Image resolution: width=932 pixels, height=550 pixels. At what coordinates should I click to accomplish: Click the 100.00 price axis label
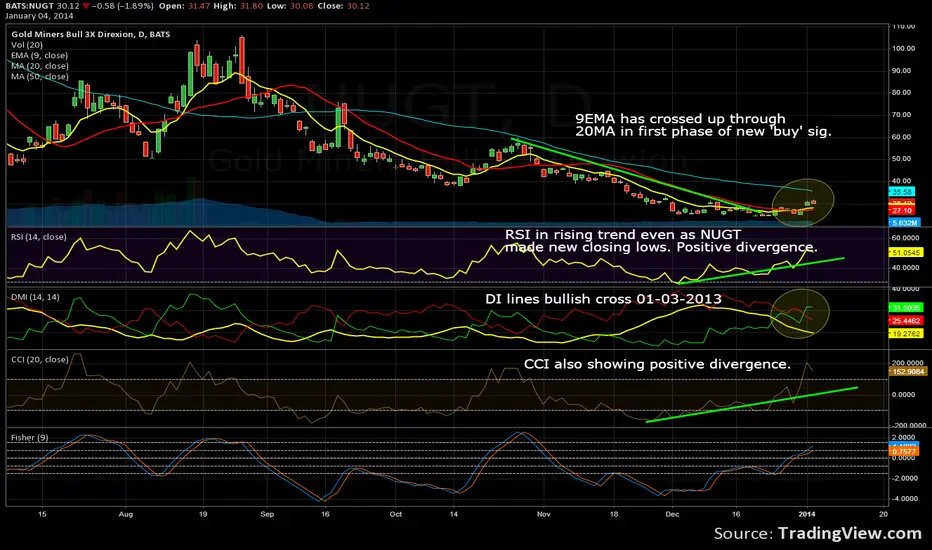(903, 49)
